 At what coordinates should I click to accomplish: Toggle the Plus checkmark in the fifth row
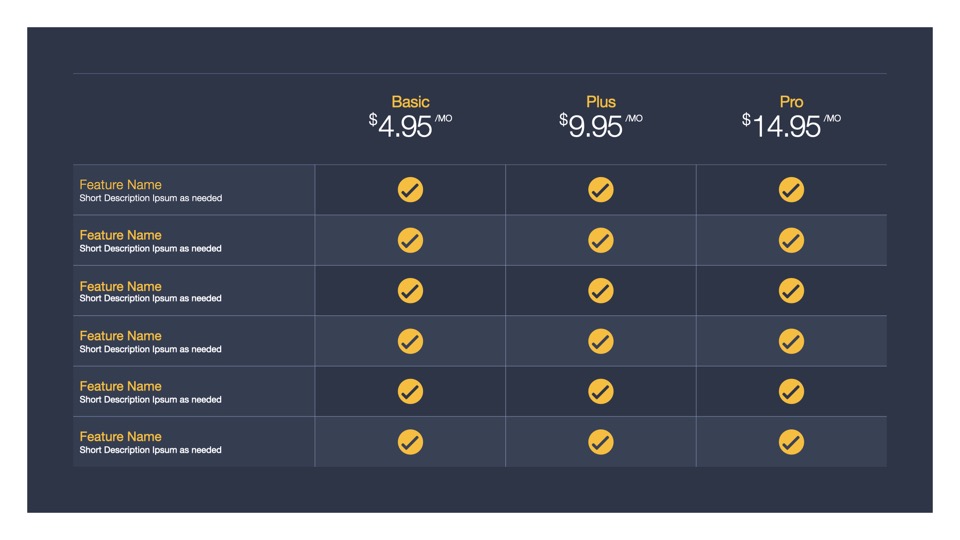pyautogui.click(x=600, y=392)
